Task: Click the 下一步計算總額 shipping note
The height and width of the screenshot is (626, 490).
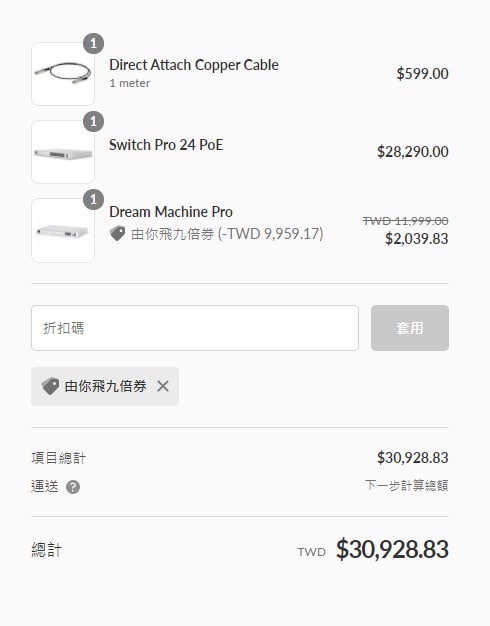Action: (407, 485)
